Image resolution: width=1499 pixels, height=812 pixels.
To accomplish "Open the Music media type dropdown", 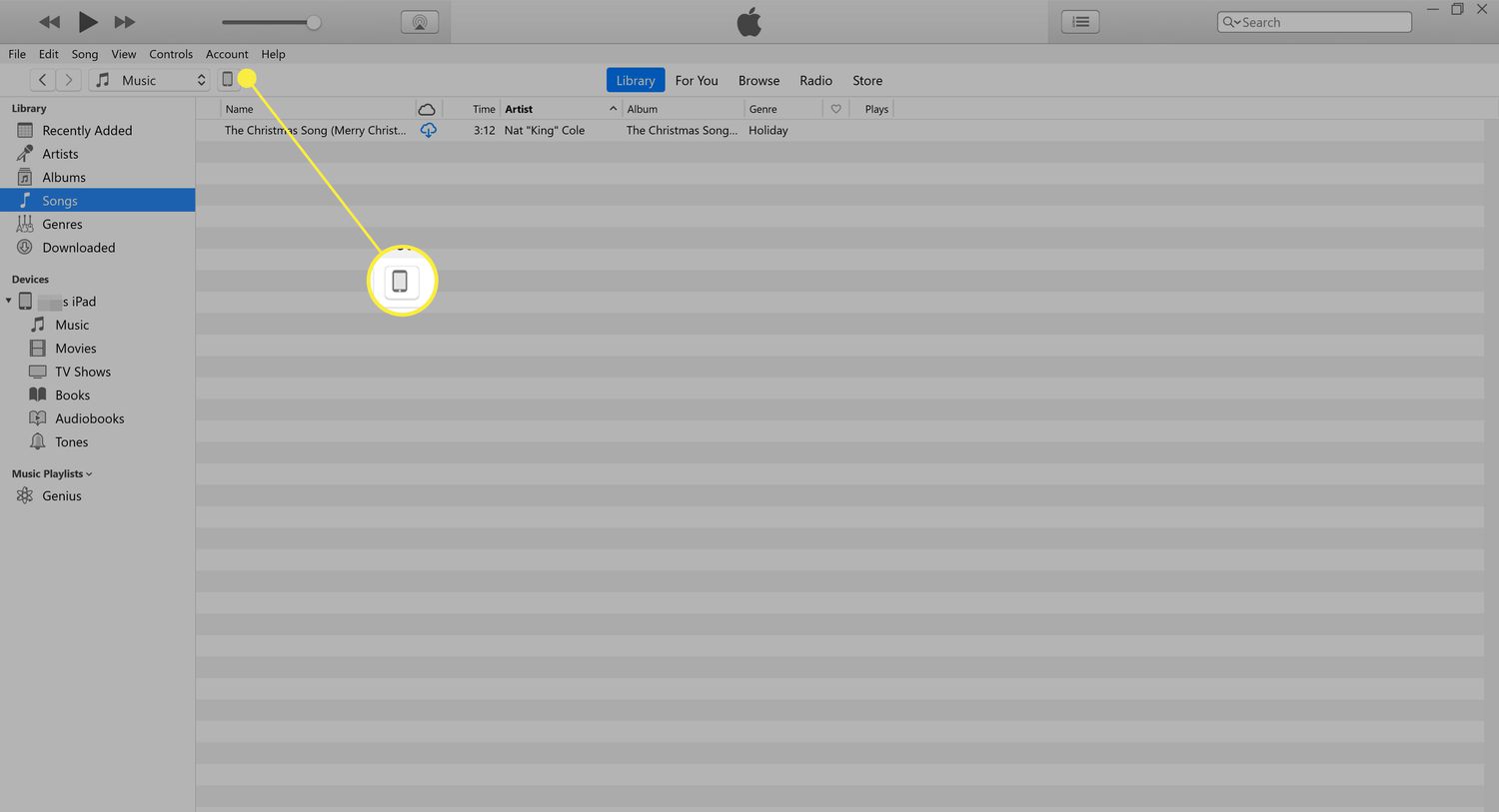I will 150,80.
